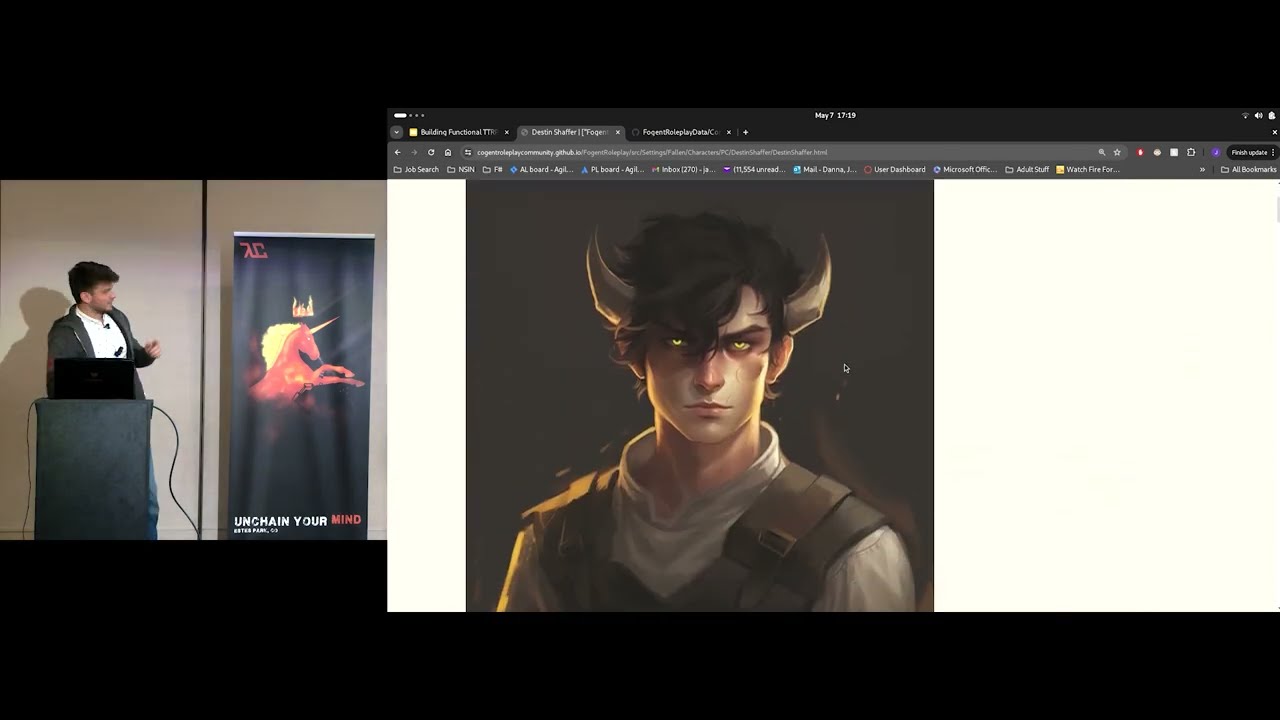Open a new browser tab
The height and width of the screenshot is (720, 1280).
(x=745, y=132)
